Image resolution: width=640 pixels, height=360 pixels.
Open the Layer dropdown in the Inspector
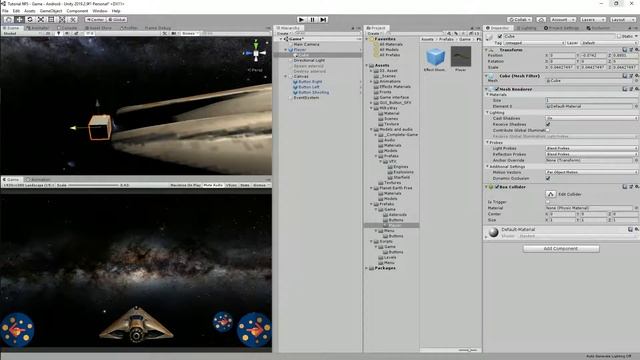point(608,43)
